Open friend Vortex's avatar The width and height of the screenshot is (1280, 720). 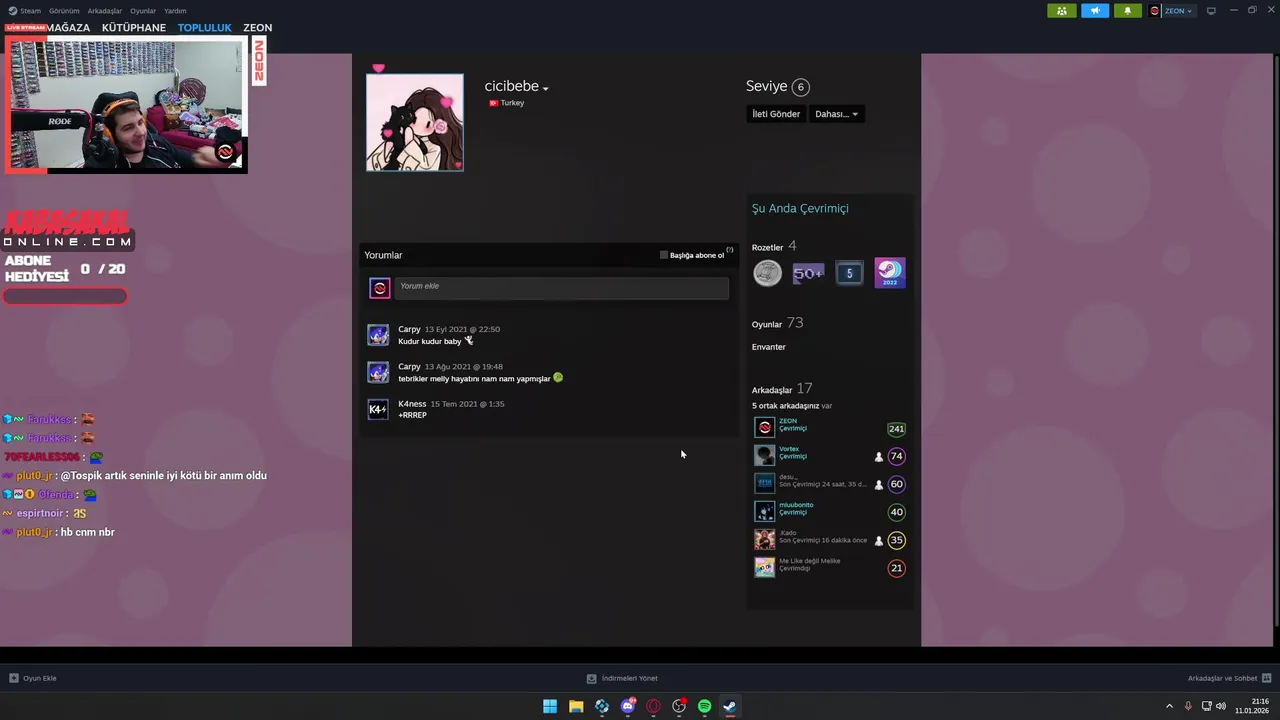(x=765, y=456)
